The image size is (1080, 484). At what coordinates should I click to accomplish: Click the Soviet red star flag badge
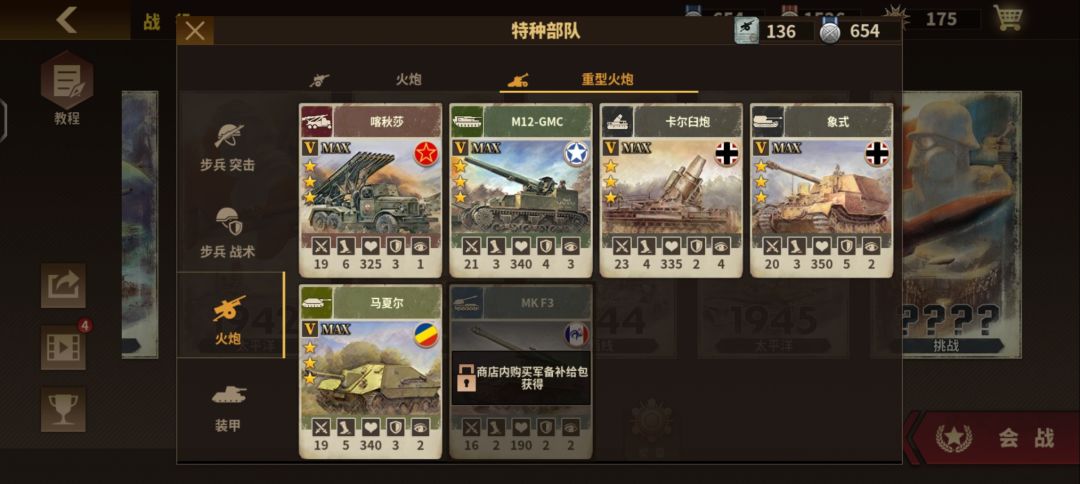[426, 153]
